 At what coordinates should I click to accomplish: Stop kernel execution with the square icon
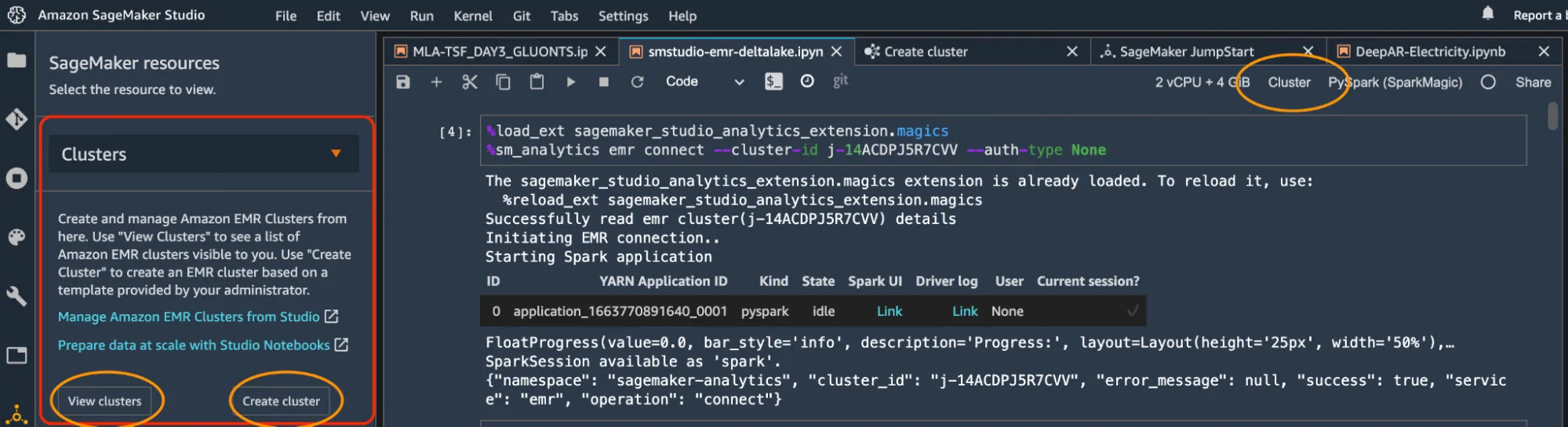[603, 82]
